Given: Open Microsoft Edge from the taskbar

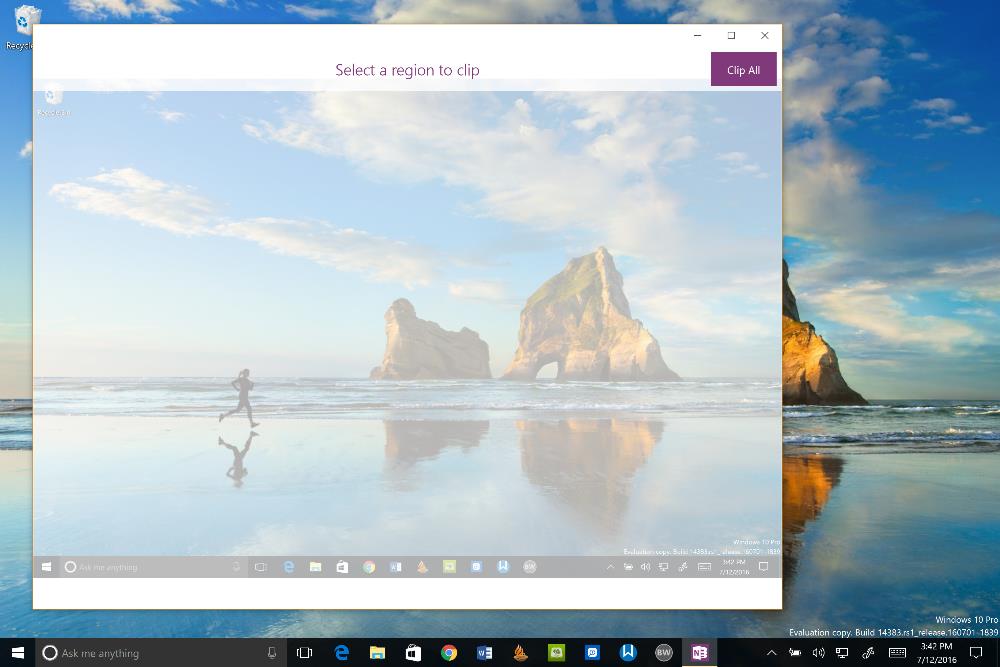Looking at the screenshot, I should point(341,652).
